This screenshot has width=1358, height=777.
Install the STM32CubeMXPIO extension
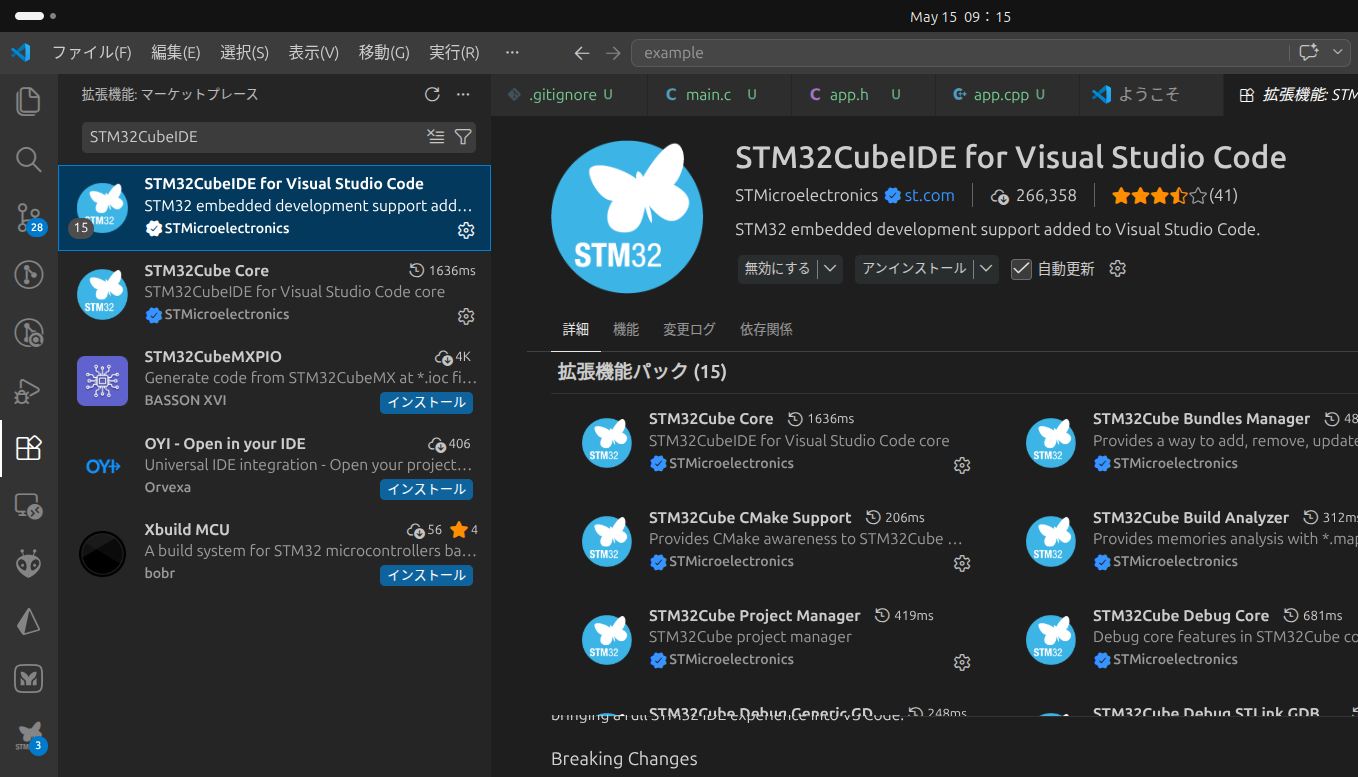[x=426, y=402]
